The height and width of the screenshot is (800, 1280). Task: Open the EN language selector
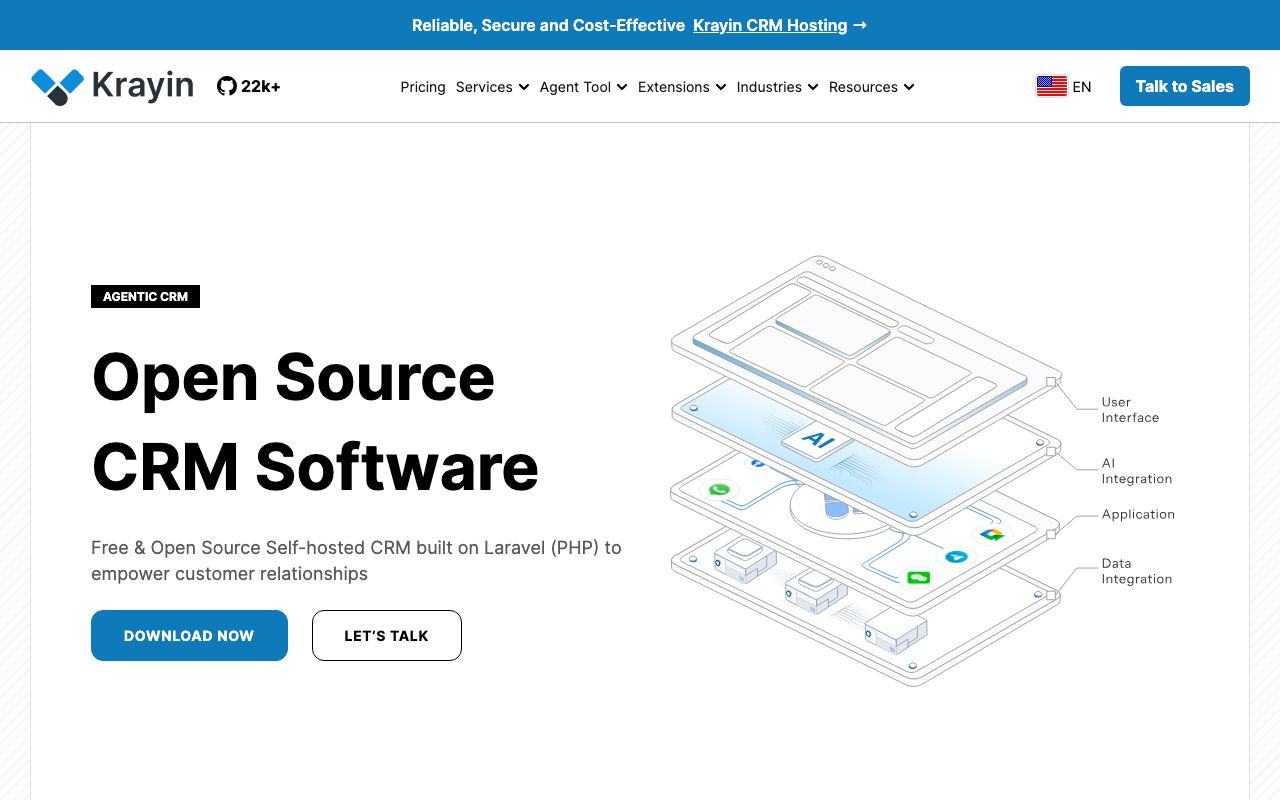click(x=1064, y=87)
